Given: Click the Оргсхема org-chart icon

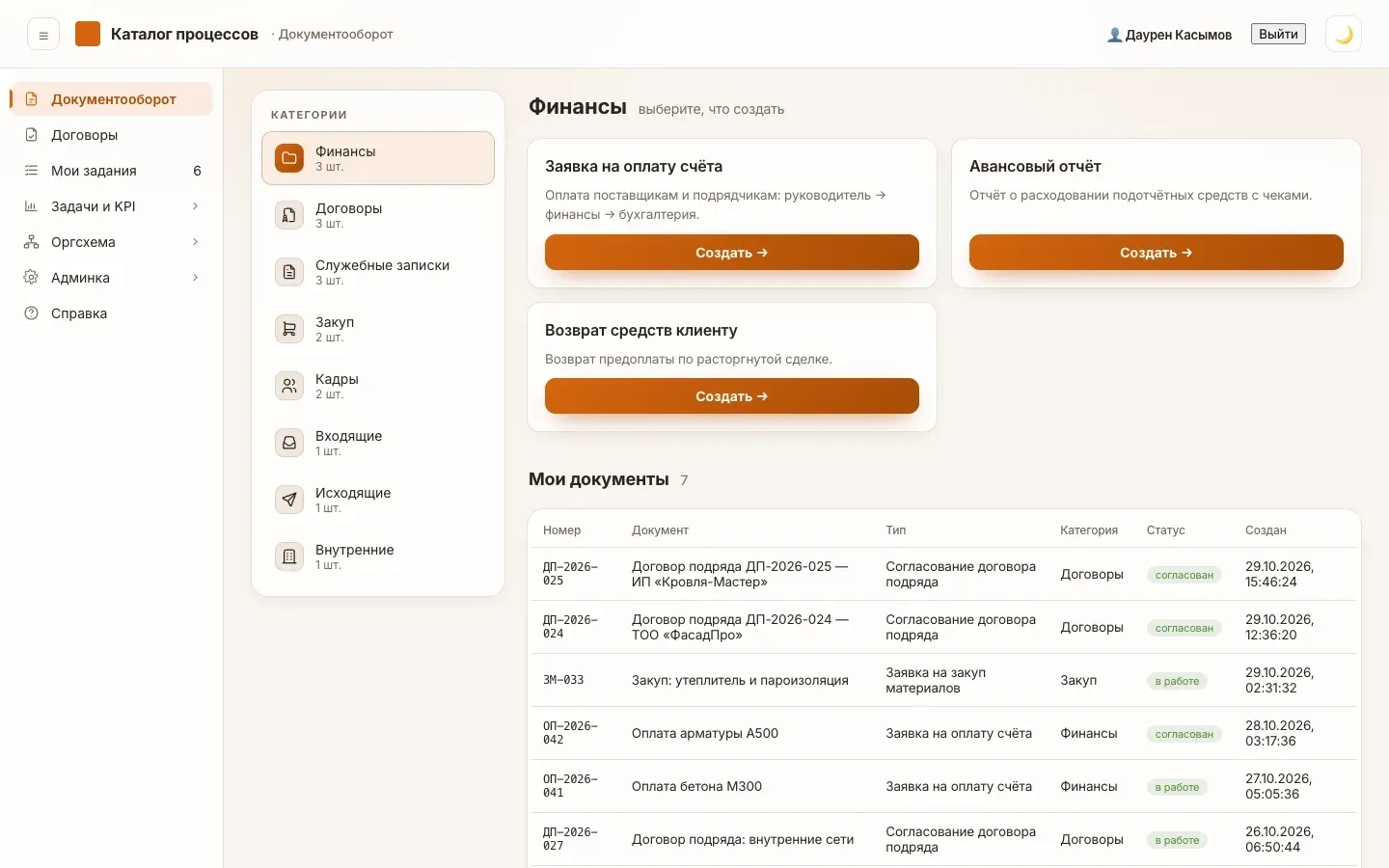Looking at the screenshot, I should click(x=31, y=242).
